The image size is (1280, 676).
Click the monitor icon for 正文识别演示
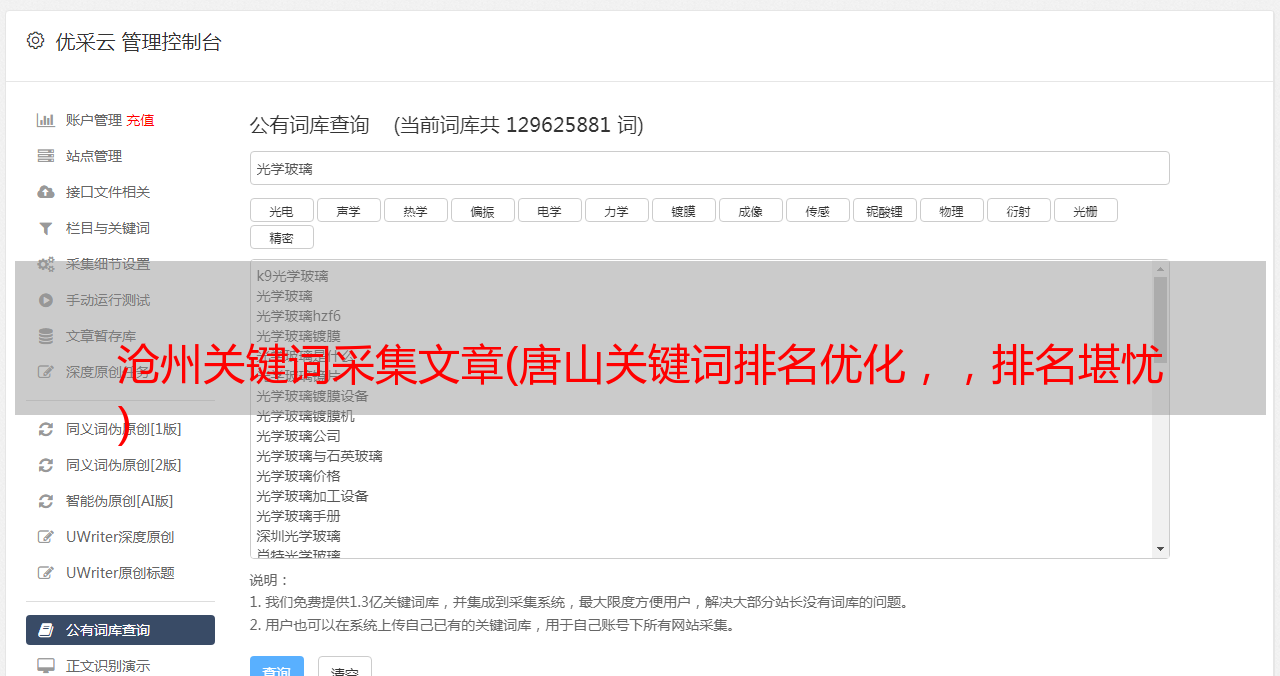click(x=45, y=666)
